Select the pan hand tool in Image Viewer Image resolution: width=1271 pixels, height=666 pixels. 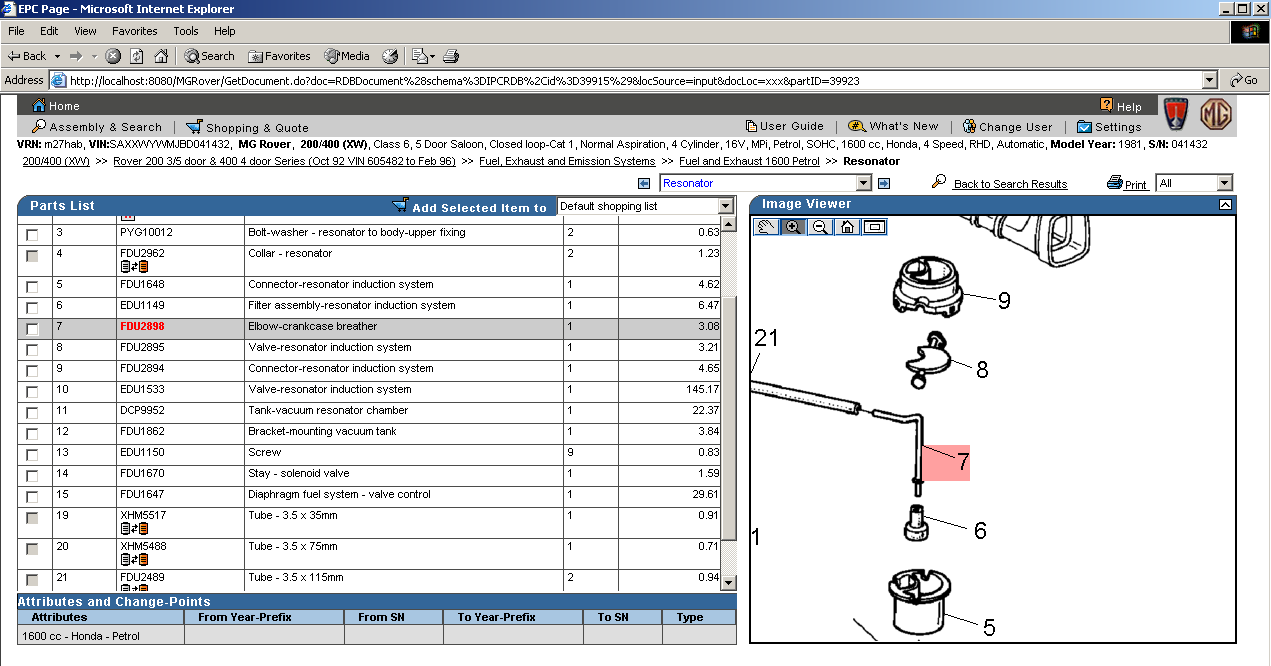pyautogui.click(x=767, y=226)
